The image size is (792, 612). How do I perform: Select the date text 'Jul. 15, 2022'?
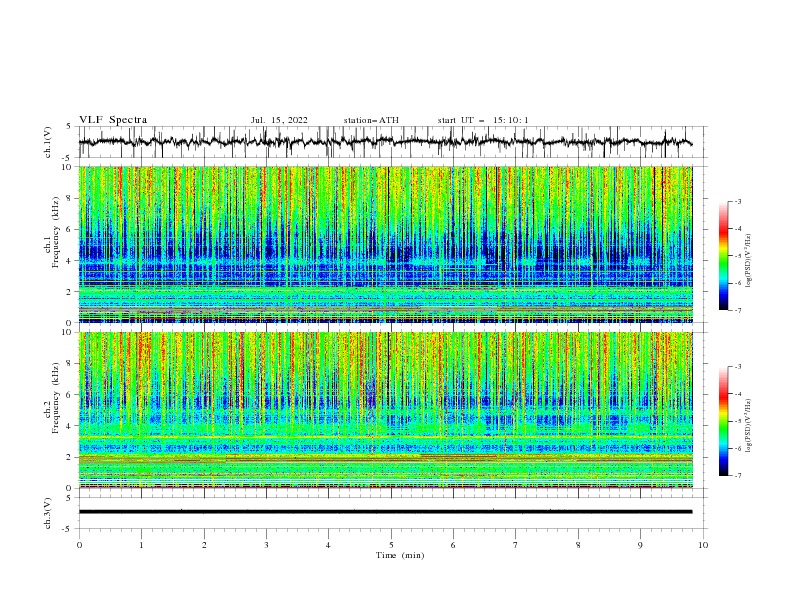(x=279, y=120)
